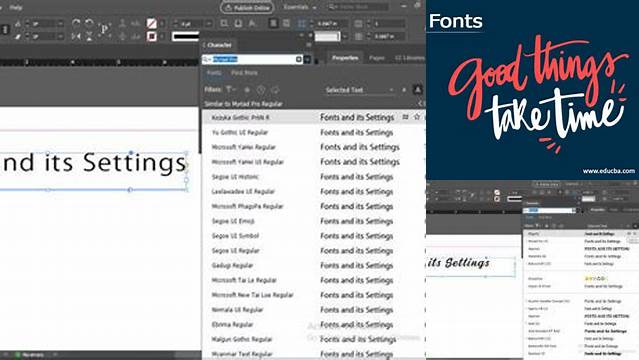The image size is (639, 360).
Task: Click the P flip/rotate indicator
Action: (x=104, y=29)
